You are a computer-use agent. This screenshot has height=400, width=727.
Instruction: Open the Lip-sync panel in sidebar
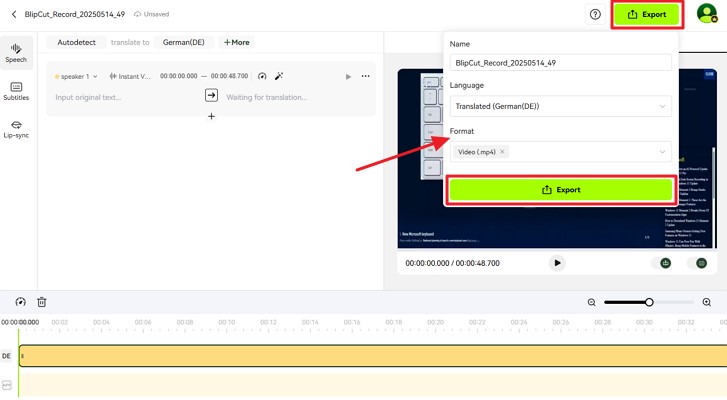16,129
